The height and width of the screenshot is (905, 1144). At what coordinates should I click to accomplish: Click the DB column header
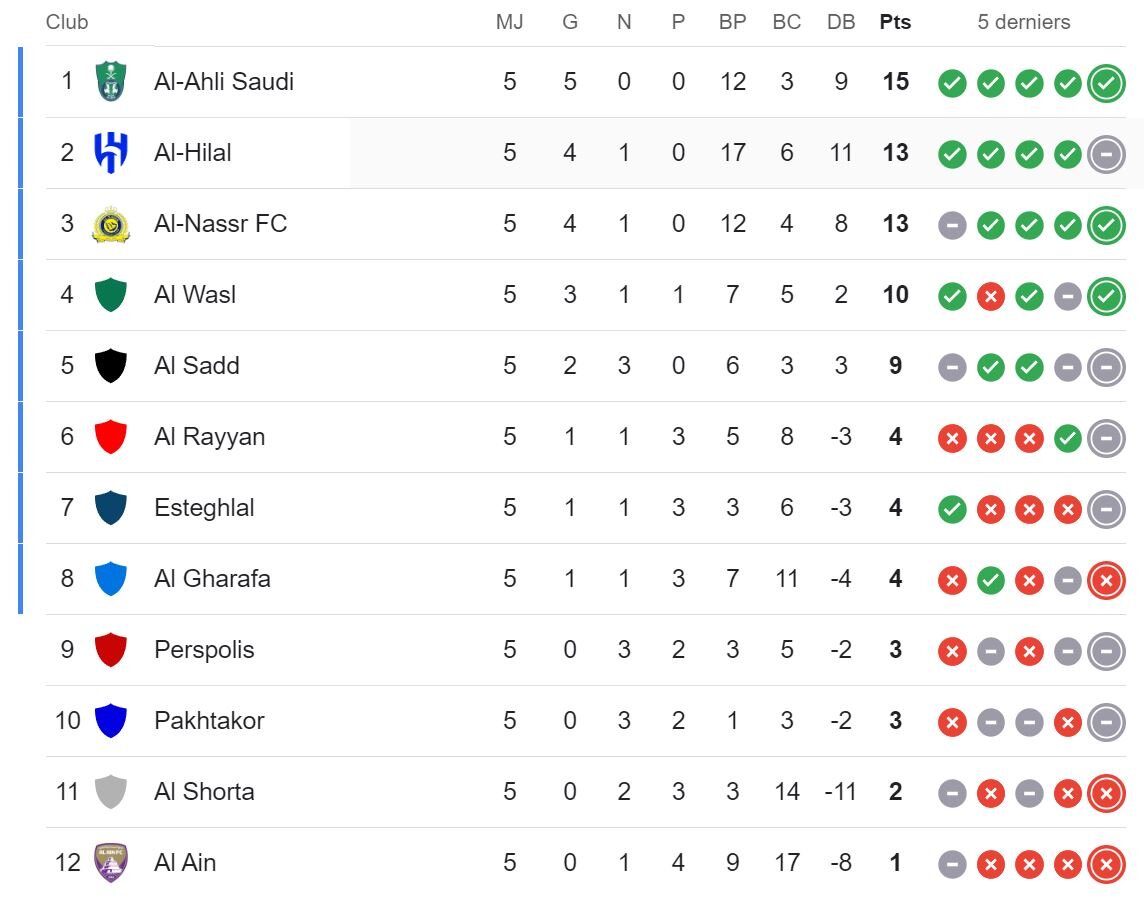click(841, 22)
